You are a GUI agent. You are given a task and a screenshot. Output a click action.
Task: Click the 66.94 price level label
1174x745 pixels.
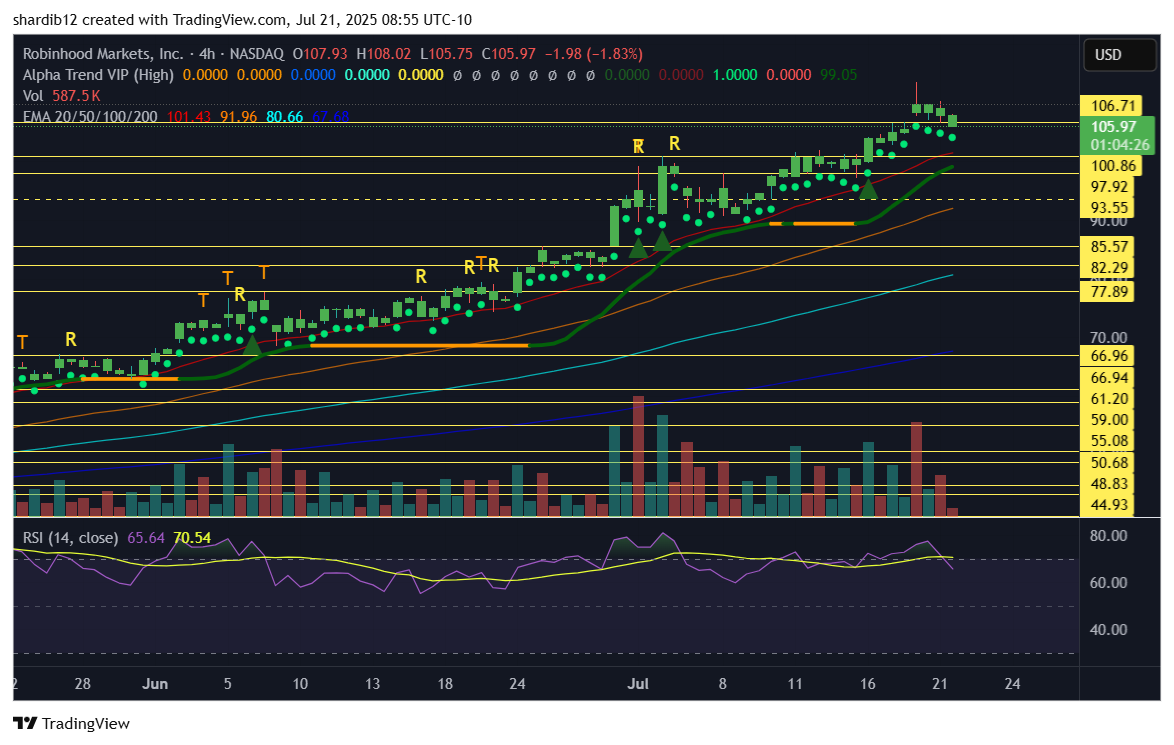1109,377
